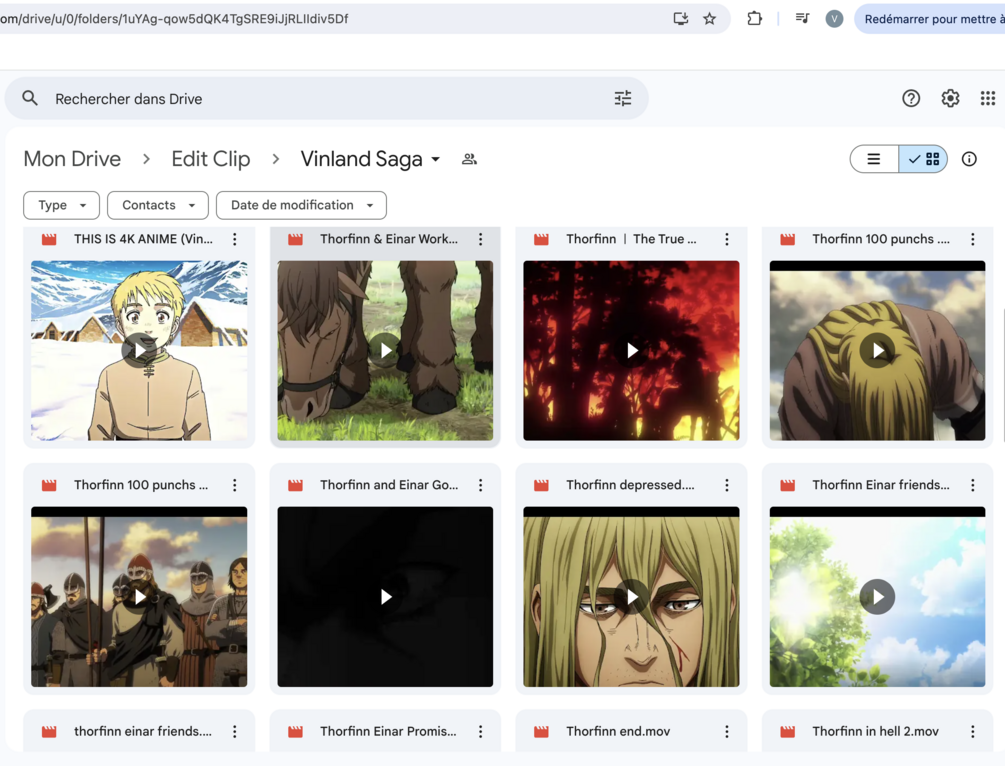Click the search magnifier icon in Drive

point(29,98)
